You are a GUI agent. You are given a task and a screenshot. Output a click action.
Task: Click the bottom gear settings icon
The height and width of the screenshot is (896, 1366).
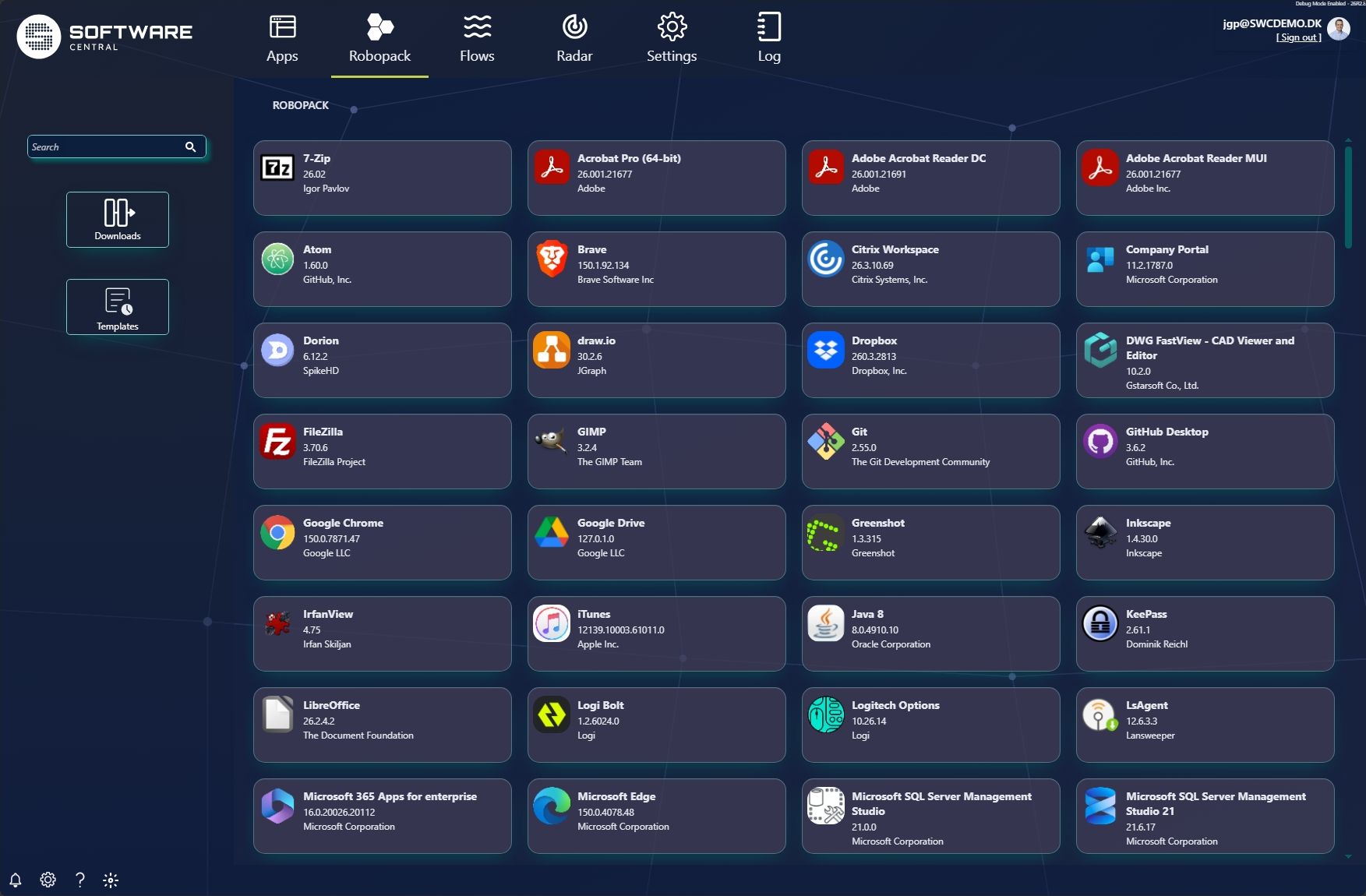click(48, 880)
